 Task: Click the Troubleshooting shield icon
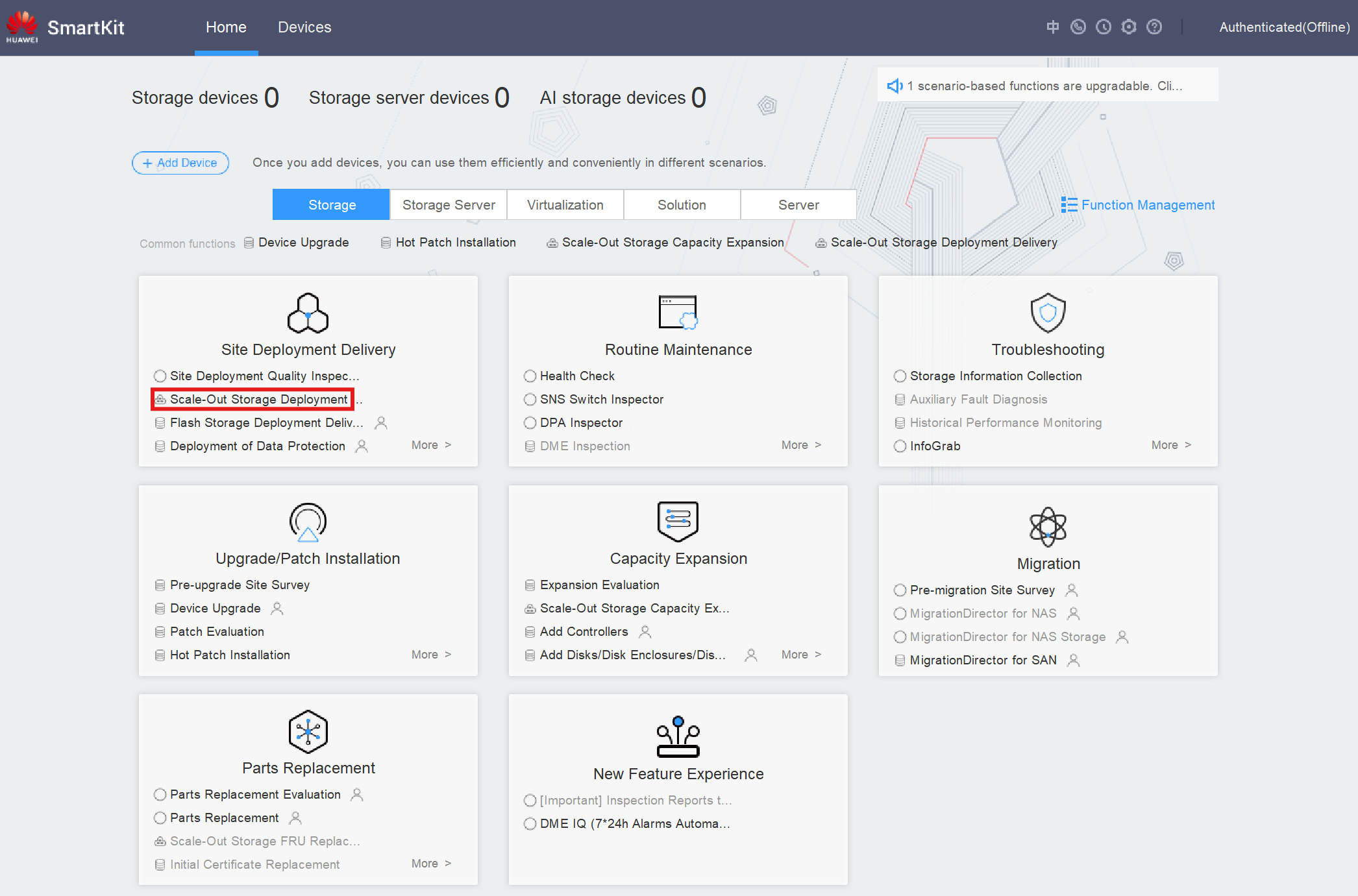pos(1048,313)
